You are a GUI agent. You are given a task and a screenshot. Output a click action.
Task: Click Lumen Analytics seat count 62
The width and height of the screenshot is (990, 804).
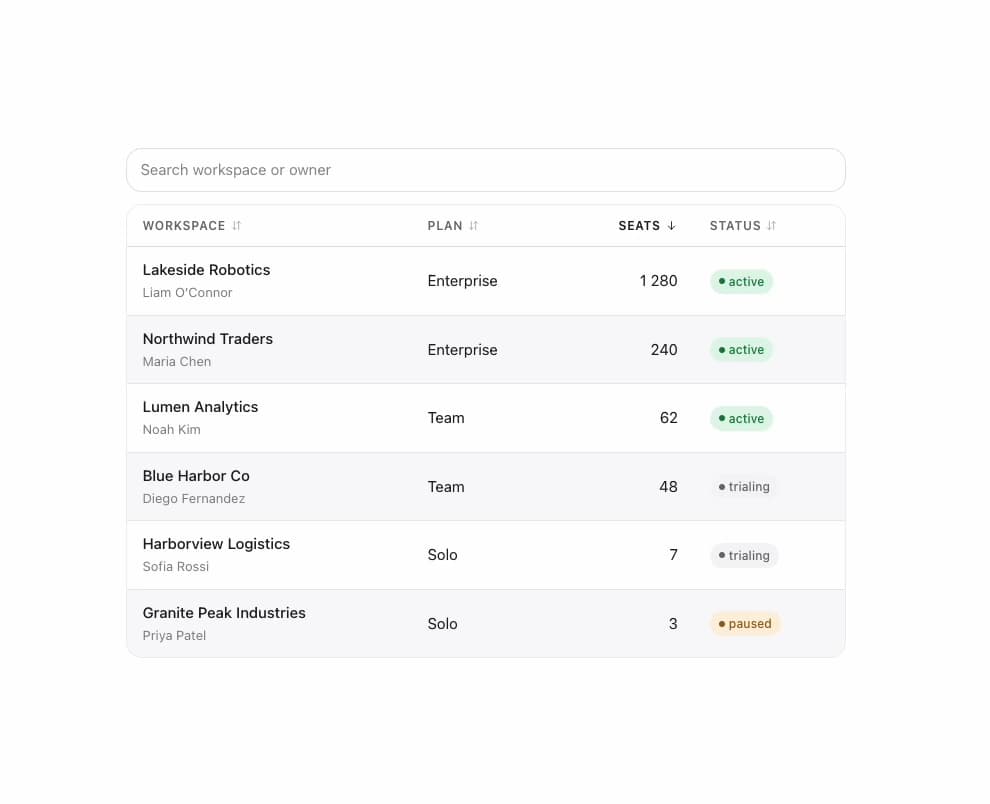668,417
